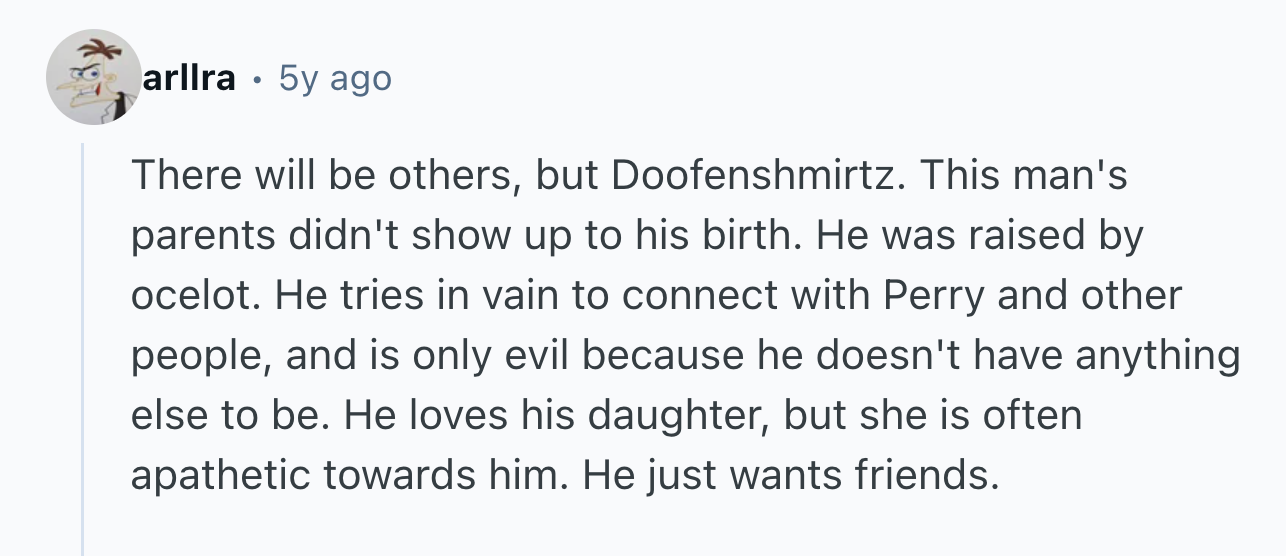
Task: Collapse the comment using the thread line
Action: tap(83, 350)
